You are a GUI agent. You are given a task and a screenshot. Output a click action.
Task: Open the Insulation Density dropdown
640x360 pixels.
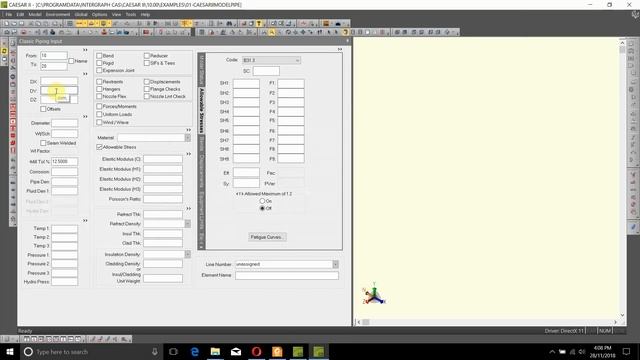click(x=187, y=254)
